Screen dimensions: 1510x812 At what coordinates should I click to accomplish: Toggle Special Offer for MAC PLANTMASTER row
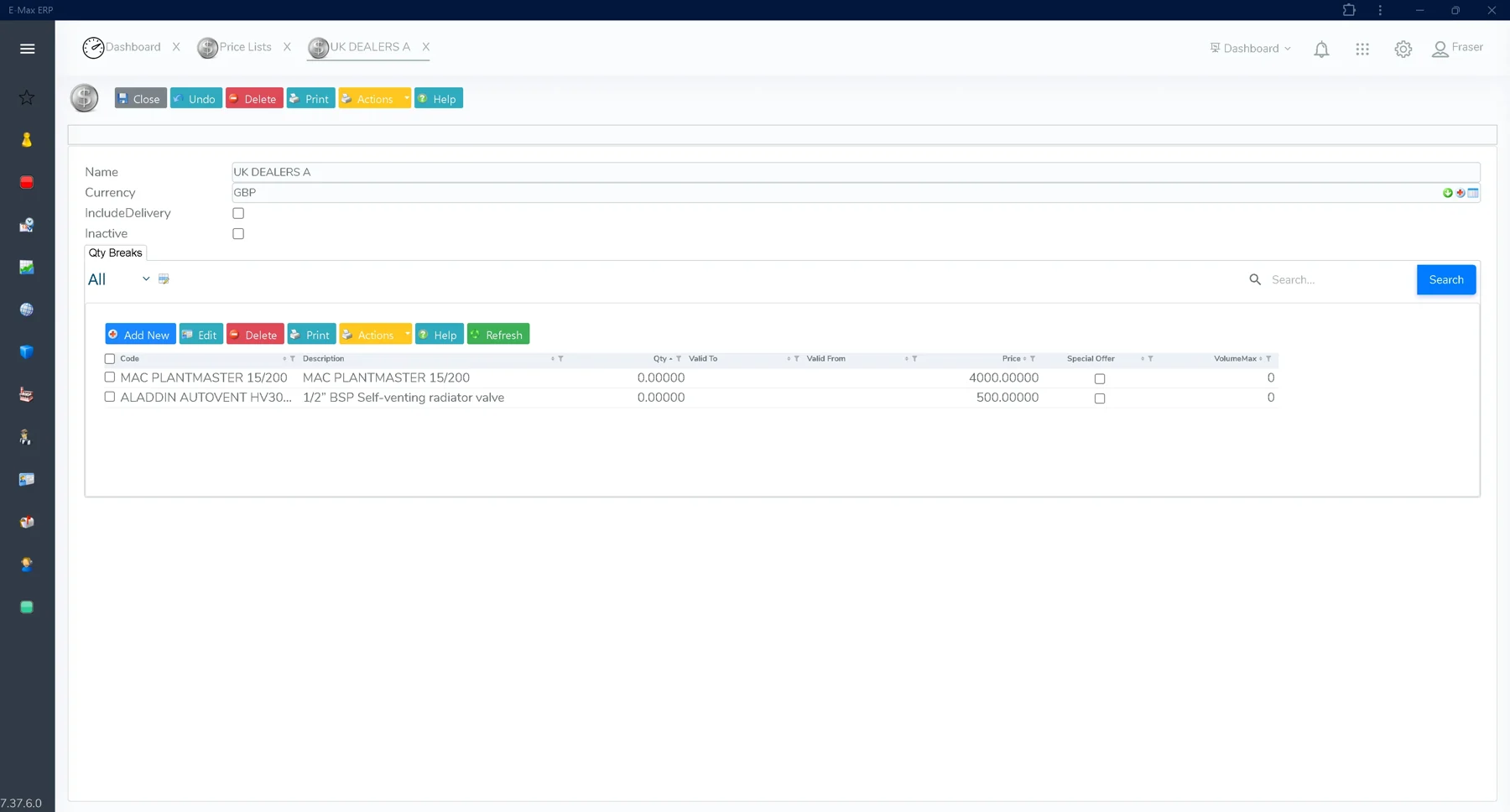(x=1100, y=378)
